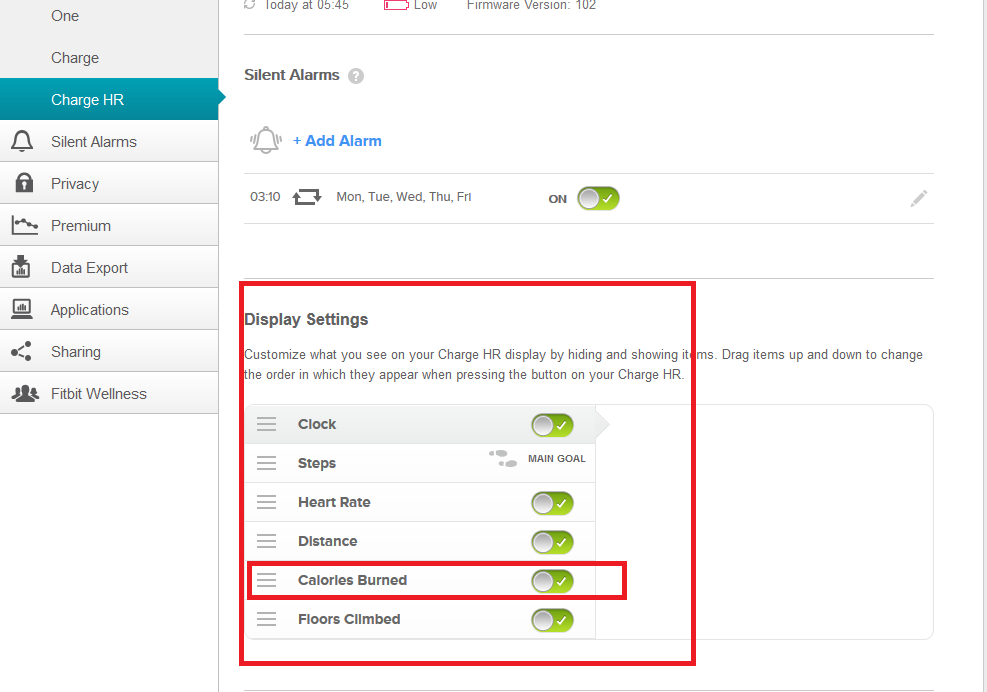The height and width of the screenshot is (692, 987).
Task: Open the Privacy settings page
Action: (x=109, y=183)
